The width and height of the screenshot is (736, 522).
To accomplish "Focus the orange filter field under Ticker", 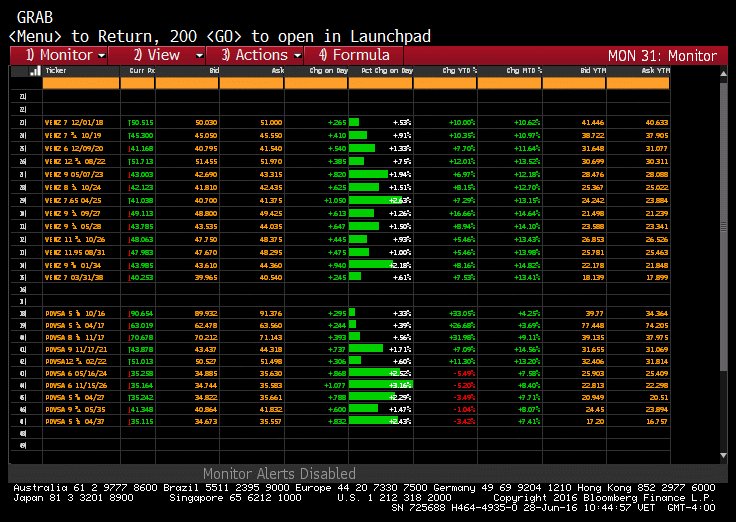I will pos(81,83).
